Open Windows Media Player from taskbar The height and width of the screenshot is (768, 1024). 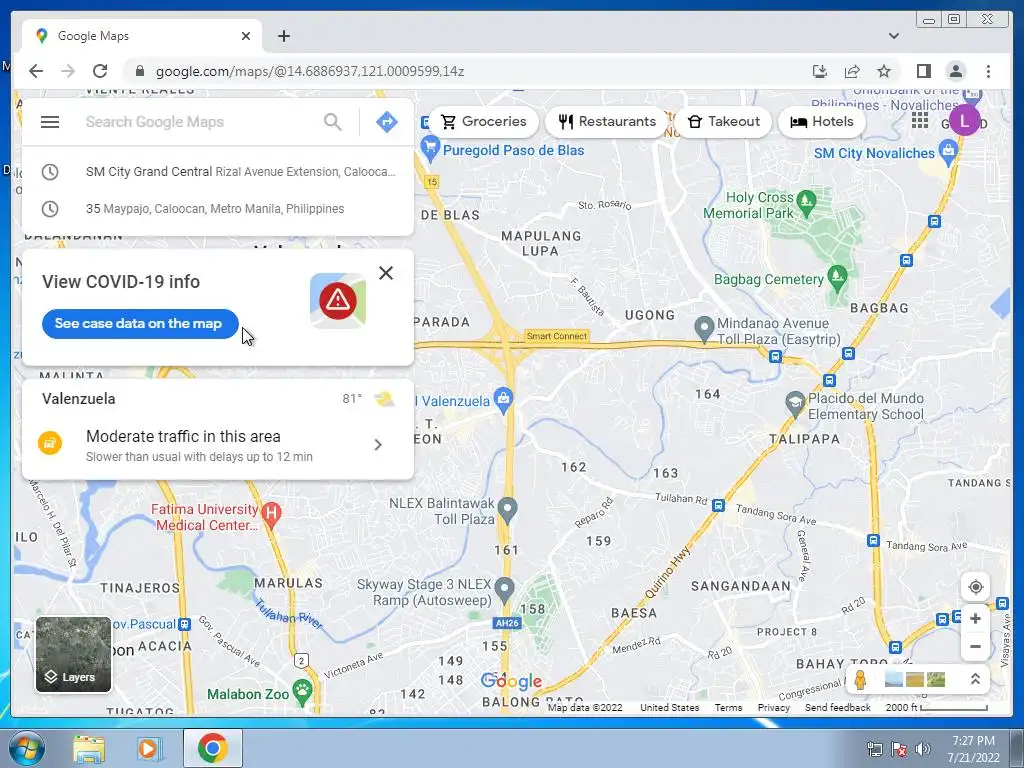click(149, 749)
